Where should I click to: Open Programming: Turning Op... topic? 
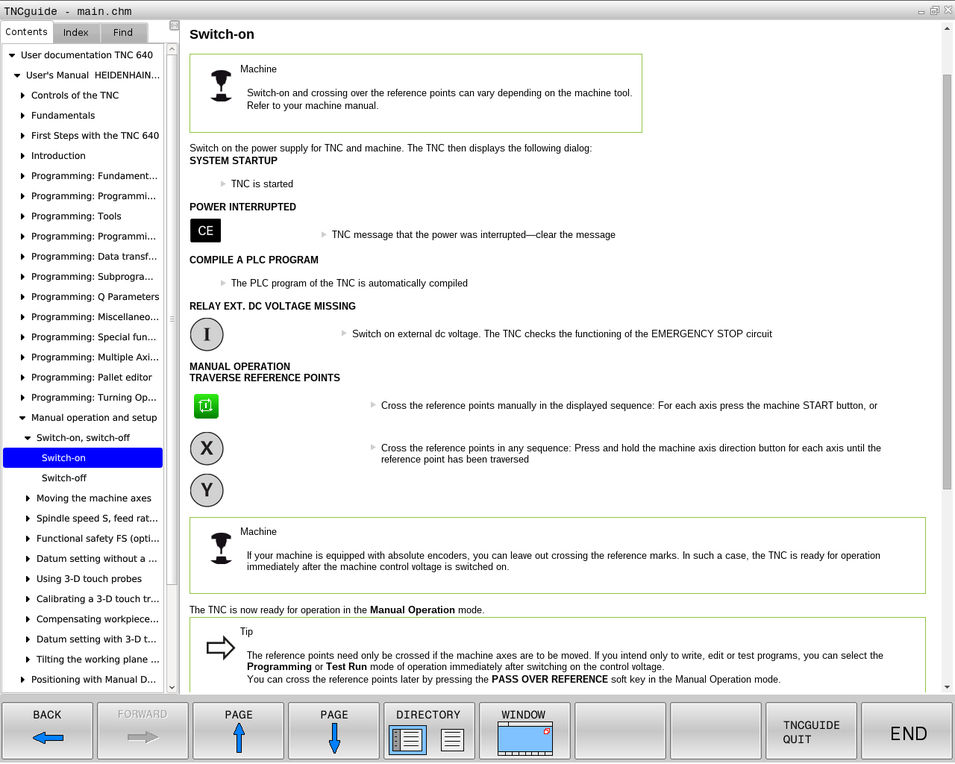click(94, 398)
